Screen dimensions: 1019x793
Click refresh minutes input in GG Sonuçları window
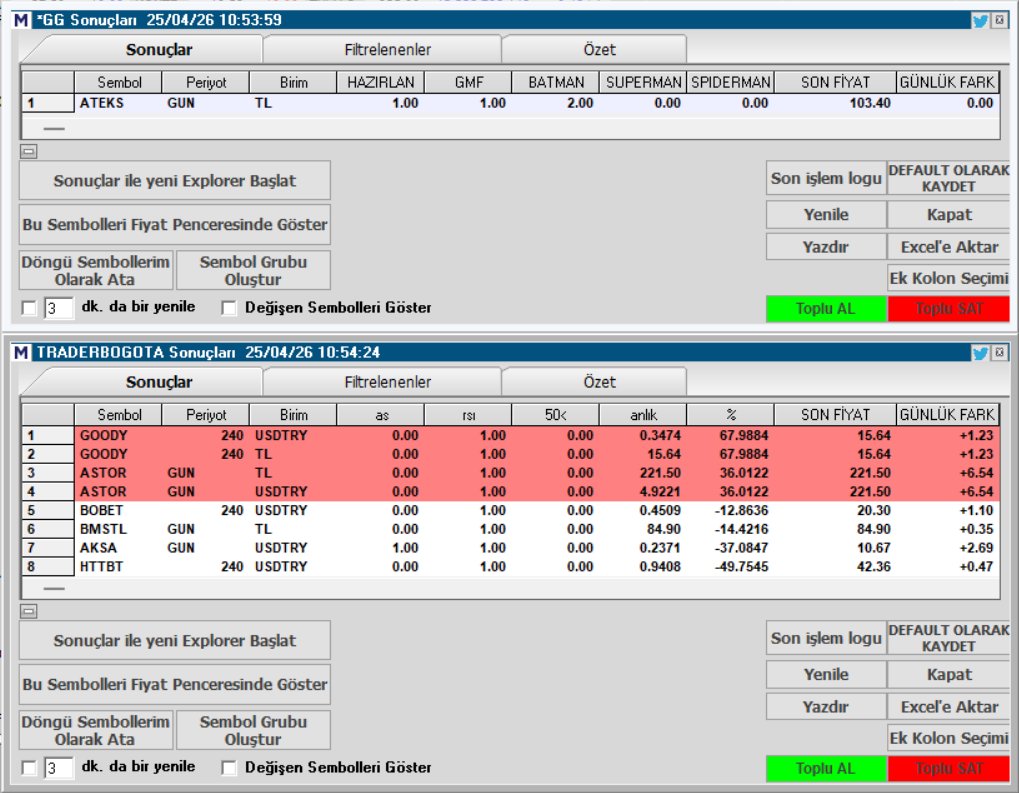tap(58, 307)
